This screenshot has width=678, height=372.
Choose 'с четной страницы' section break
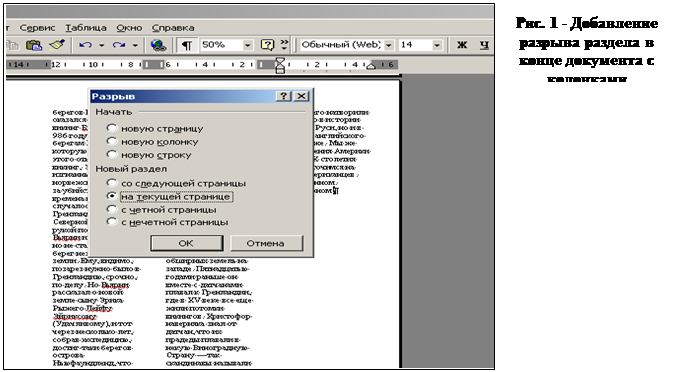(x=112, y=209)
